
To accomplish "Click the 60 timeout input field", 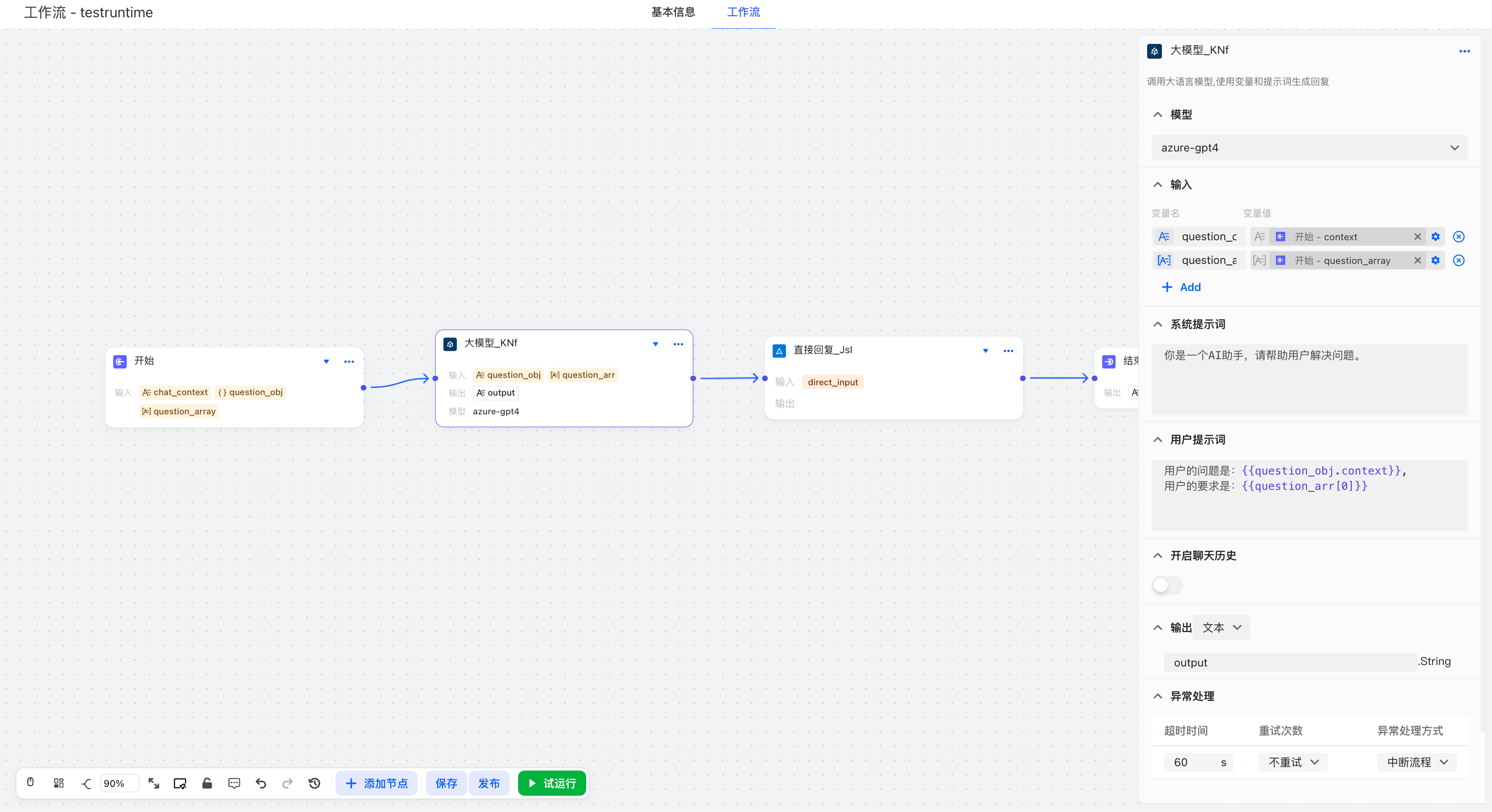I will click(1190, 763).
